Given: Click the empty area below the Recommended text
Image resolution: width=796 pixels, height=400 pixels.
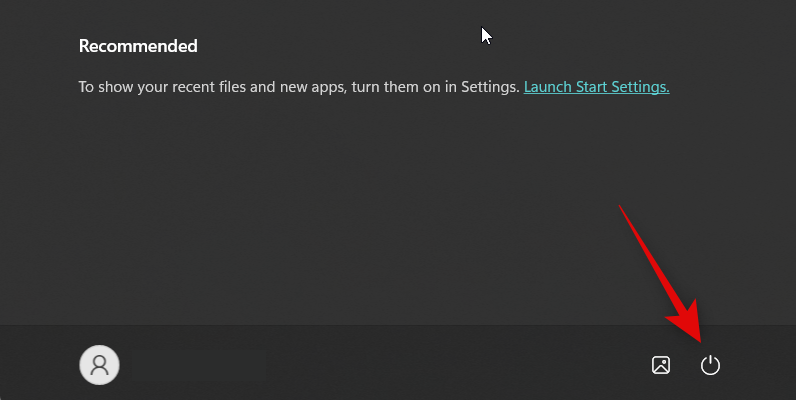Looking at the screenshot, I should (x=350, y=200).
